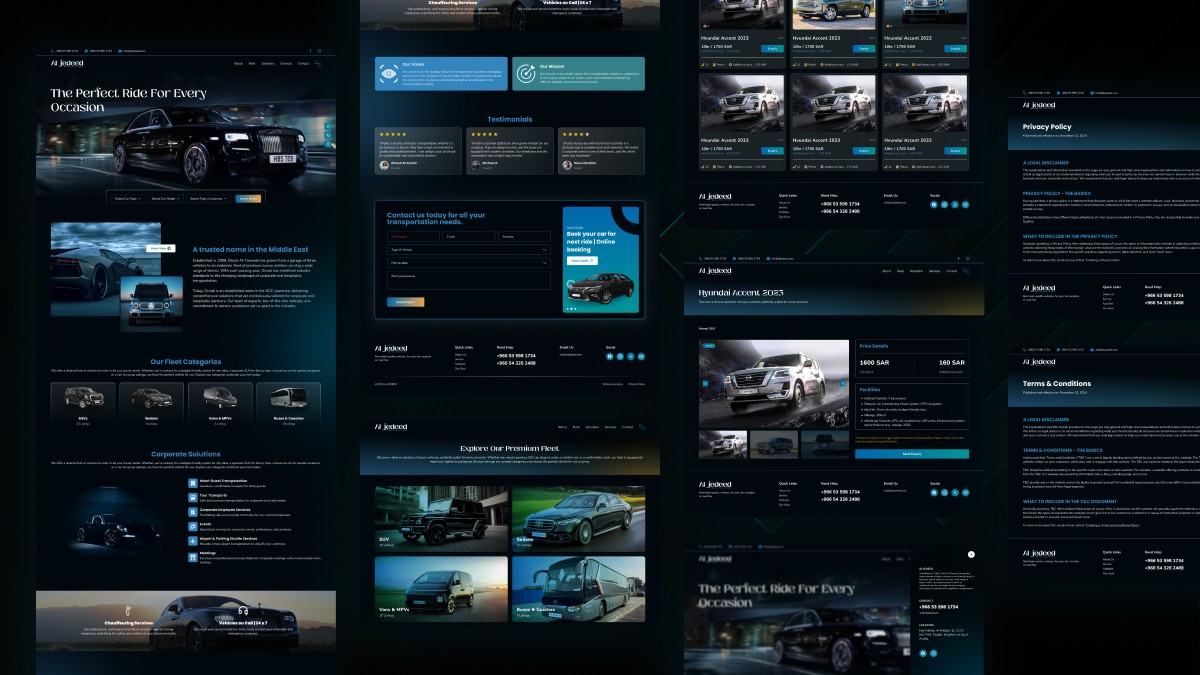This screenshot has width=1200, height=675.
Task: Open the Pick Up date dropdown in the contact form
Action: click(469, 263)
